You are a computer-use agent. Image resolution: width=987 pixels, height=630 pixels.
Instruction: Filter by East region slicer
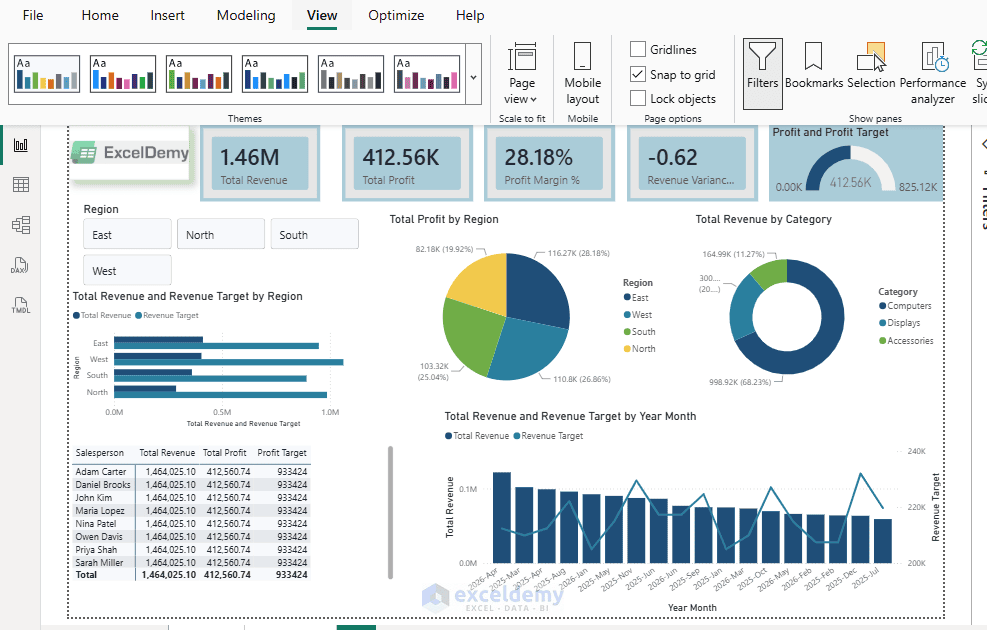click(127, 234)
